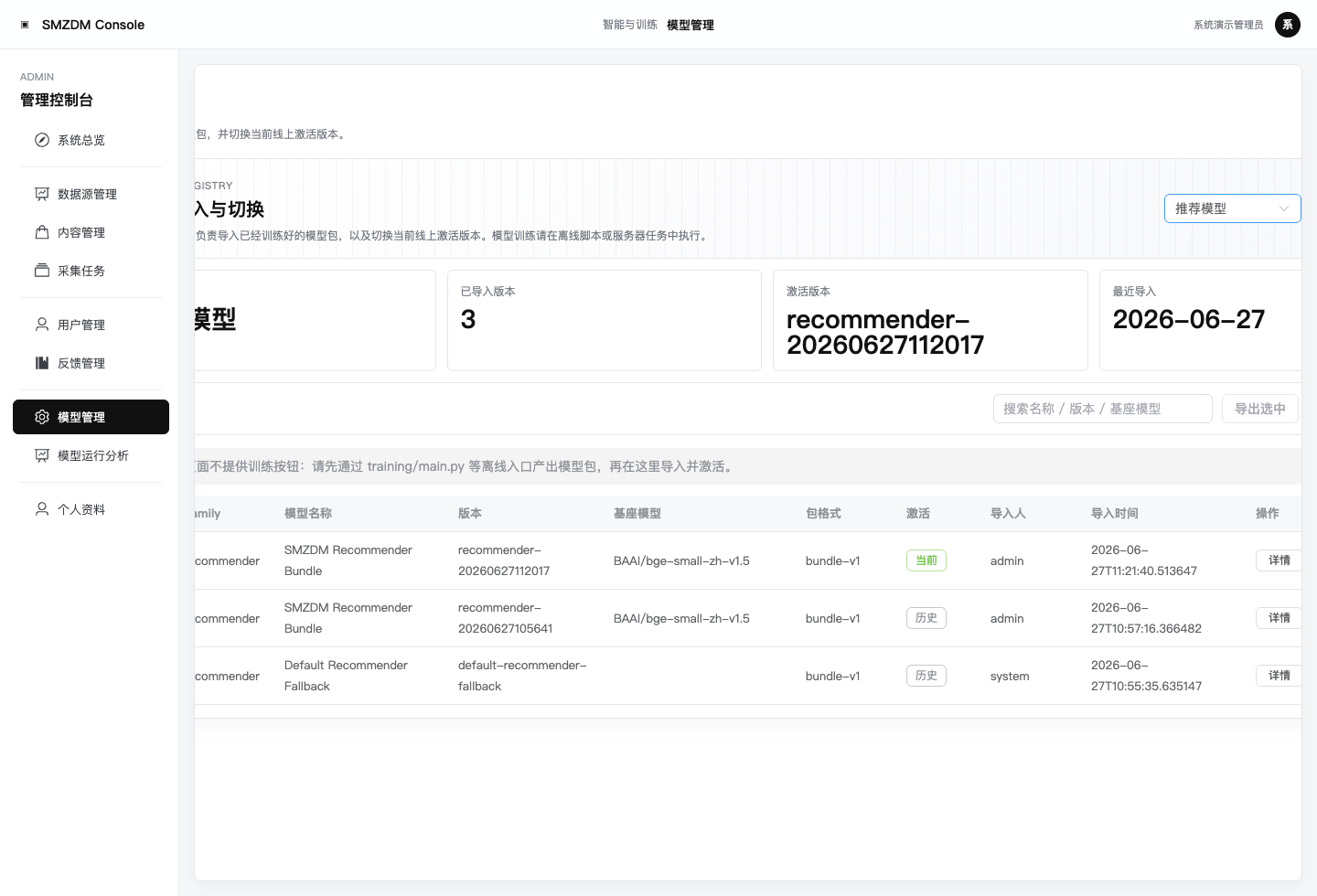Click 历史 tag in fallback row

[926, 676]
